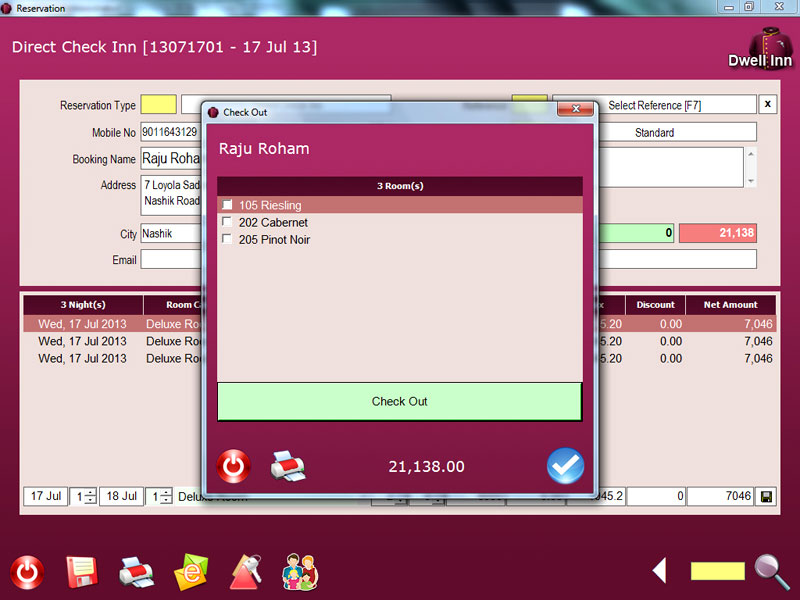This screenshot has width=800, height=600.
Task: Click the Select Reference [F7] button
Action: (655, 105)
